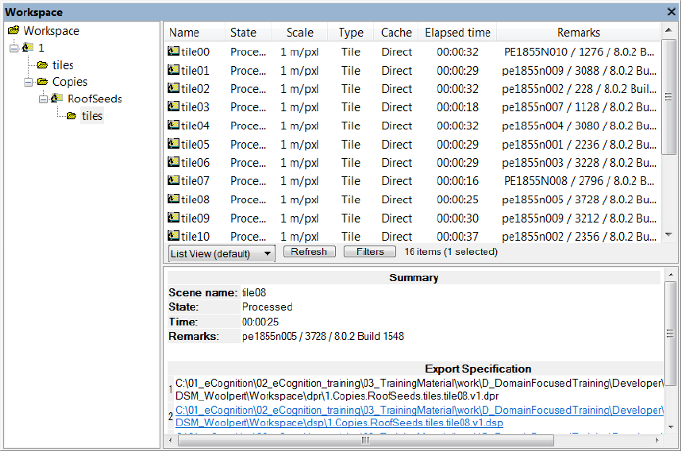Click the RoofSeeds map icon in tree
The height and width of the screenshot is (451, 681).
point(57,99)
